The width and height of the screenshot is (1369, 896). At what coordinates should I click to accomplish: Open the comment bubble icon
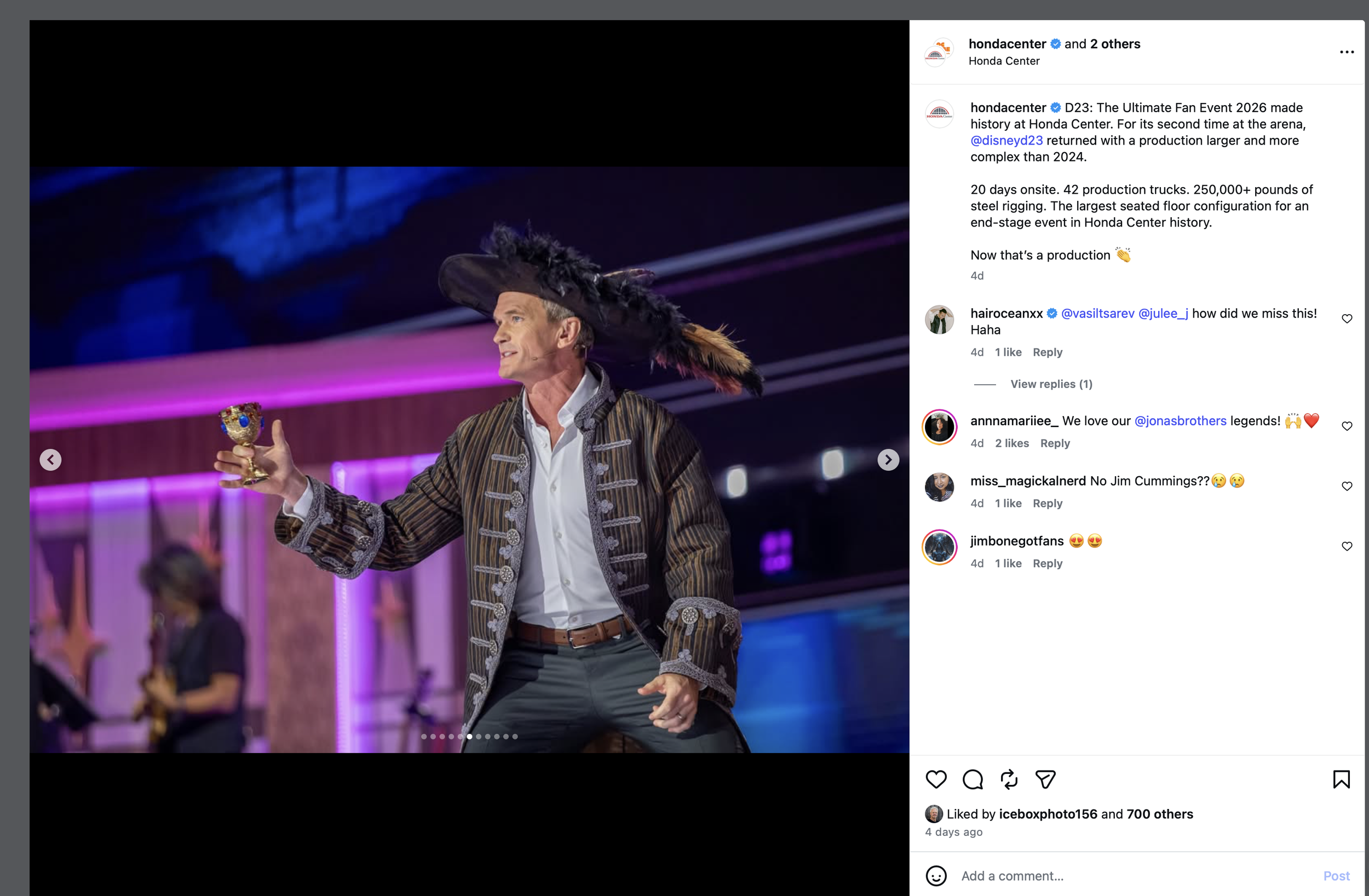coord(973,779)
